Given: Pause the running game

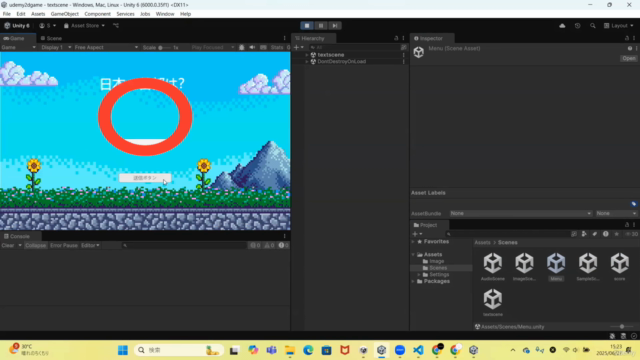Looking at the screenshot, I should (321, 25).
